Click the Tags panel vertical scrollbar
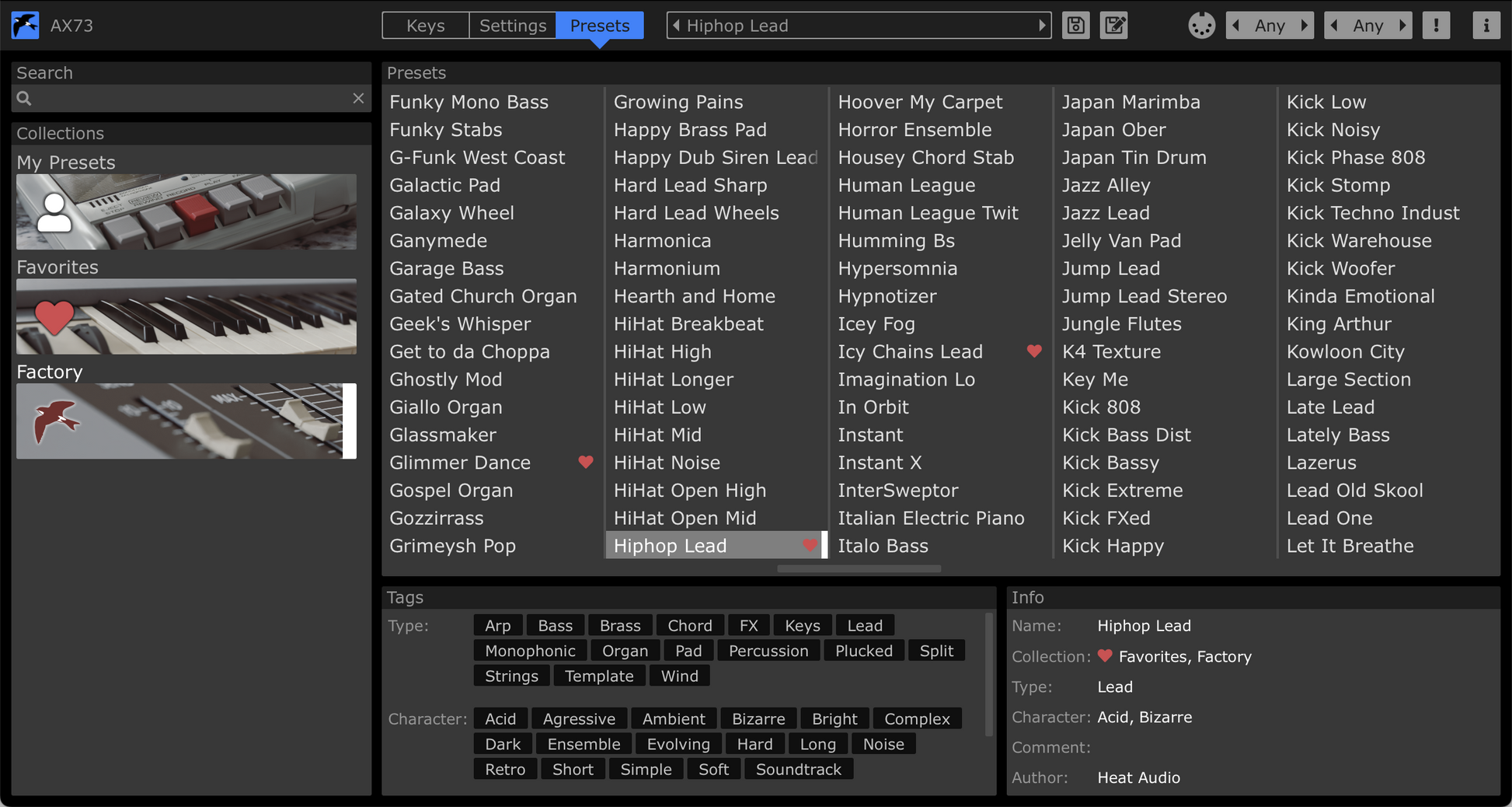The width and height of the screenshot is (1512, 807). click(x=989, y=673)
